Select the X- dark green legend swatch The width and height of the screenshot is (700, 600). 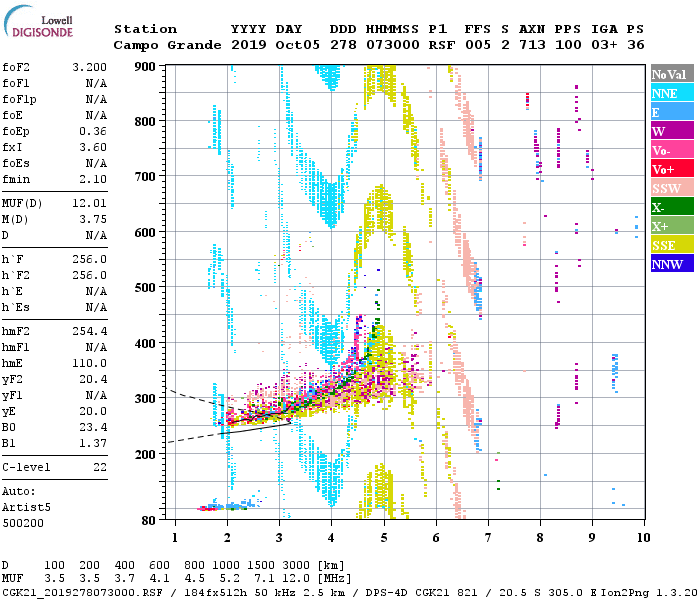(x=672, y=207)
